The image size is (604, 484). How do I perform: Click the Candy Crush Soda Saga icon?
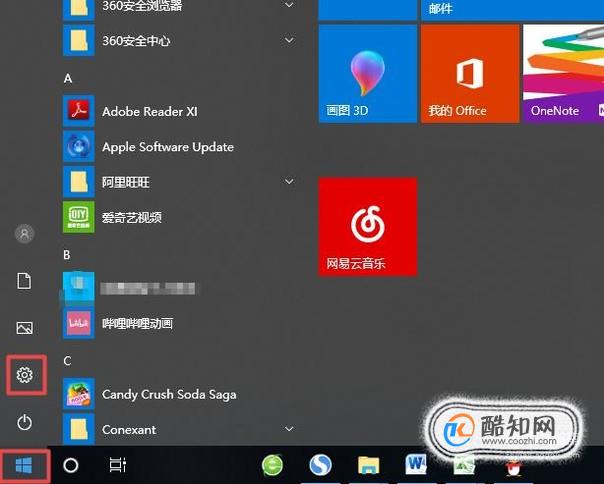pos(79,394)
